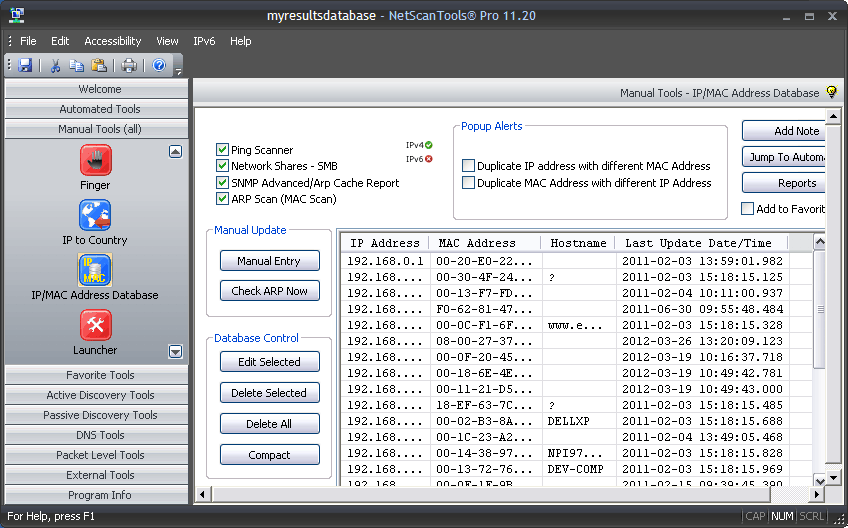This screenshot has height=528, width=848.
Task: Expand the Program Info section
Action: click(96, 495)
